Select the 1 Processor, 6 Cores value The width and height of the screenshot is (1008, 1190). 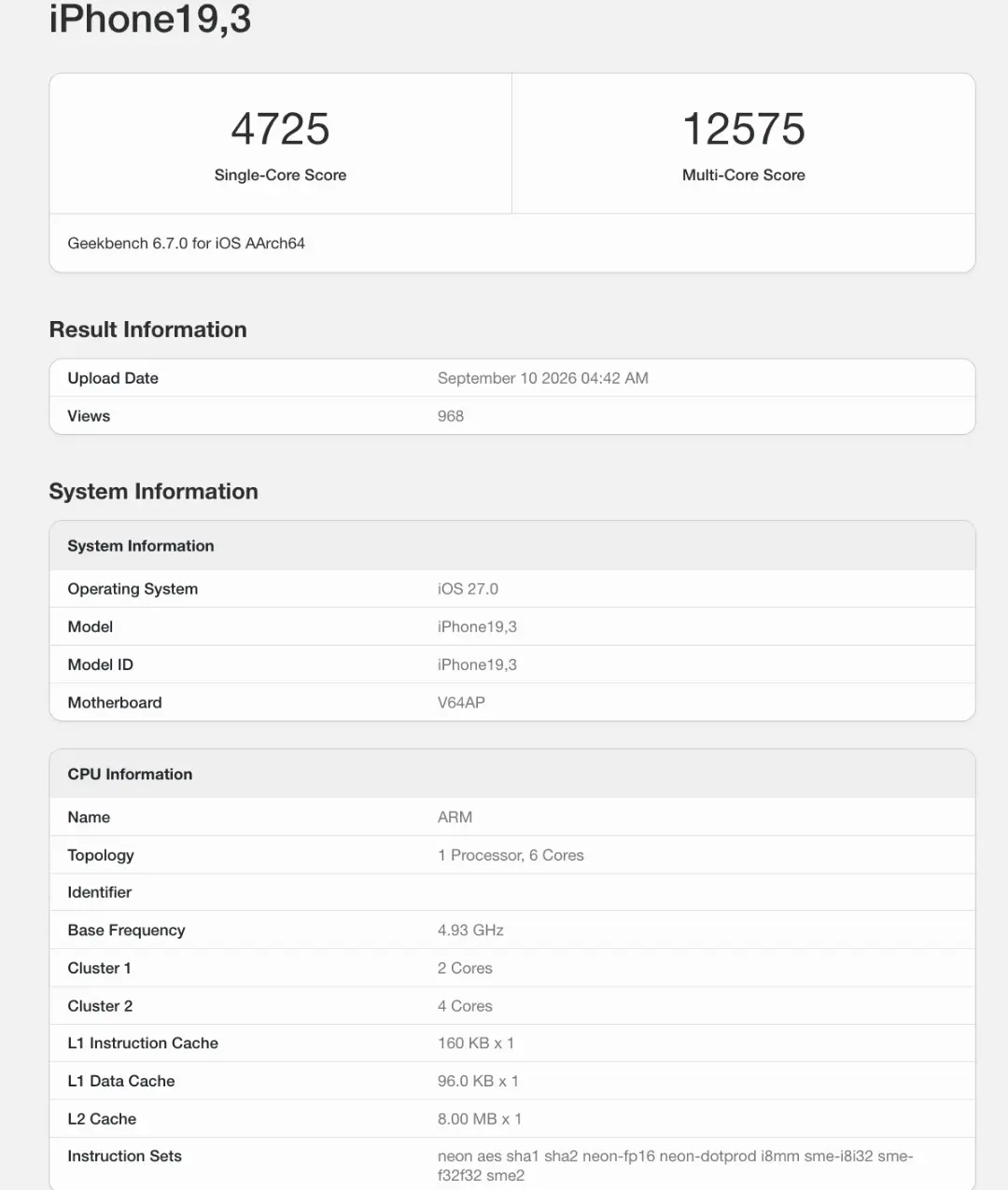[511, 855]
